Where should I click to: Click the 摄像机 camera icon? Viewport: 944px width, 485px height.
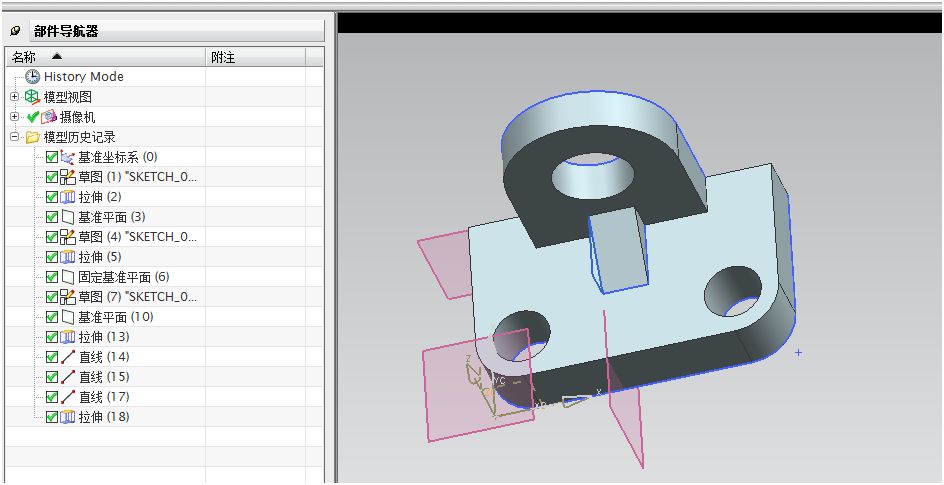pyautogui.click(x=49, y=117)
